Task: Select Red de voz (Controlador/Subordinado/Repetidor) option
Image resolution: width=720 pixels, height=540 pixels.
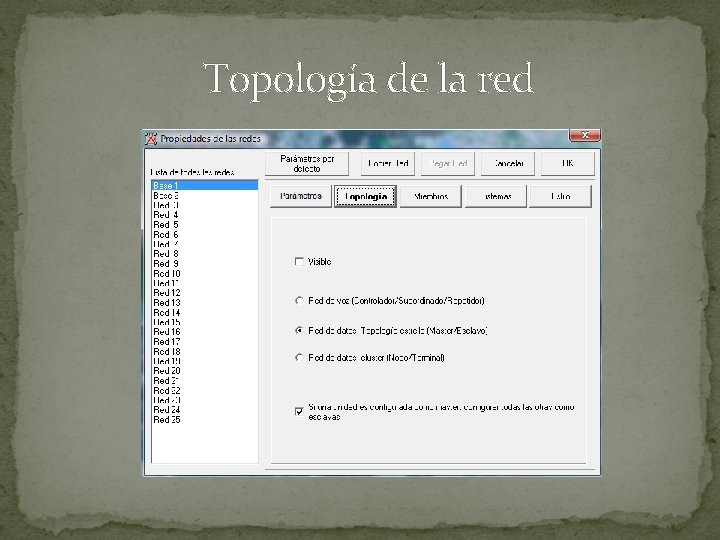Action: click(x=299, y=300)
